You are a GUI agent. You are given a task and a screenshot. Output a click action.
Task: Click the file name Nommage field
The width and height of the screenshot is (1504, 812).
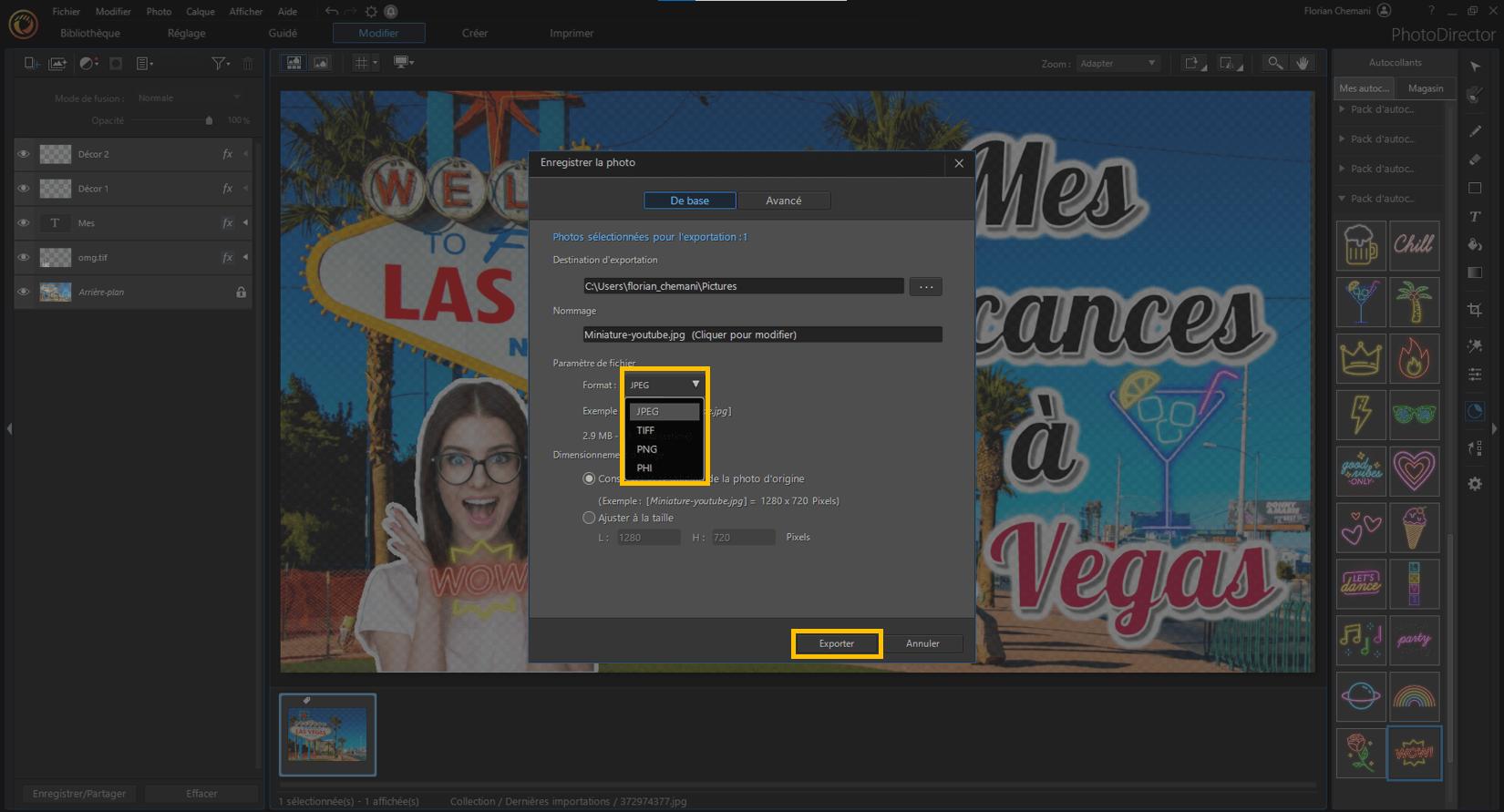[762, 334]
